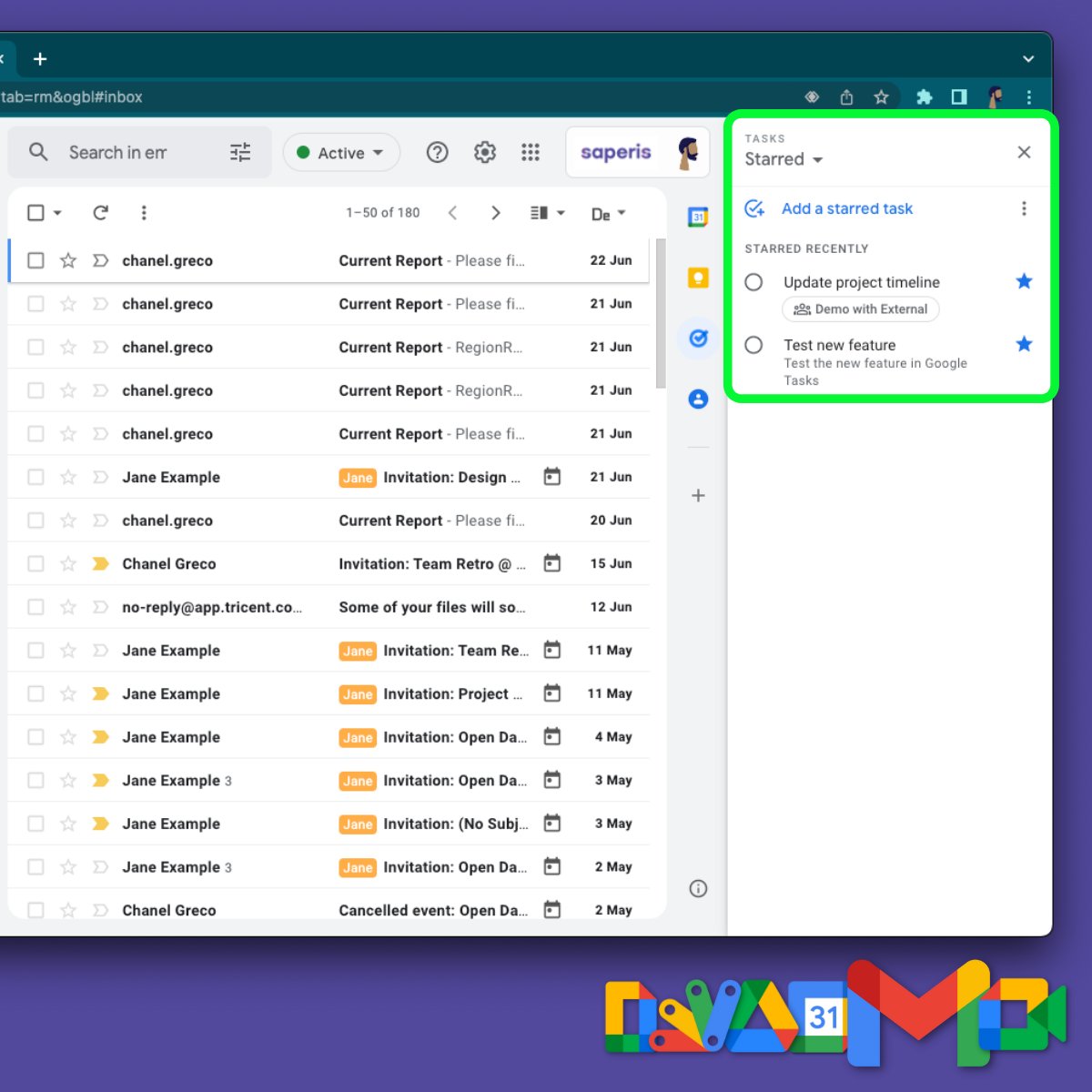Click the calendar icon on Team Retro email
1092x1092 pixels.
[551, 563]
